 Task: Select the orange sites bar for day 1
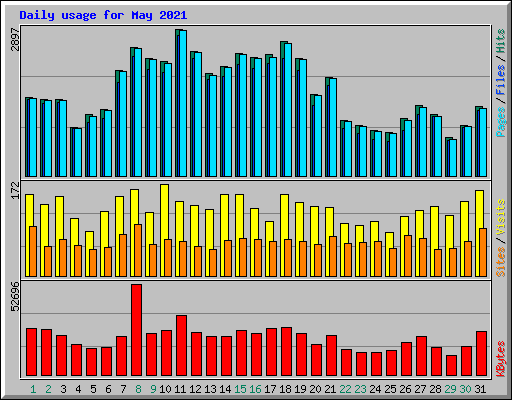click(33, 251)
